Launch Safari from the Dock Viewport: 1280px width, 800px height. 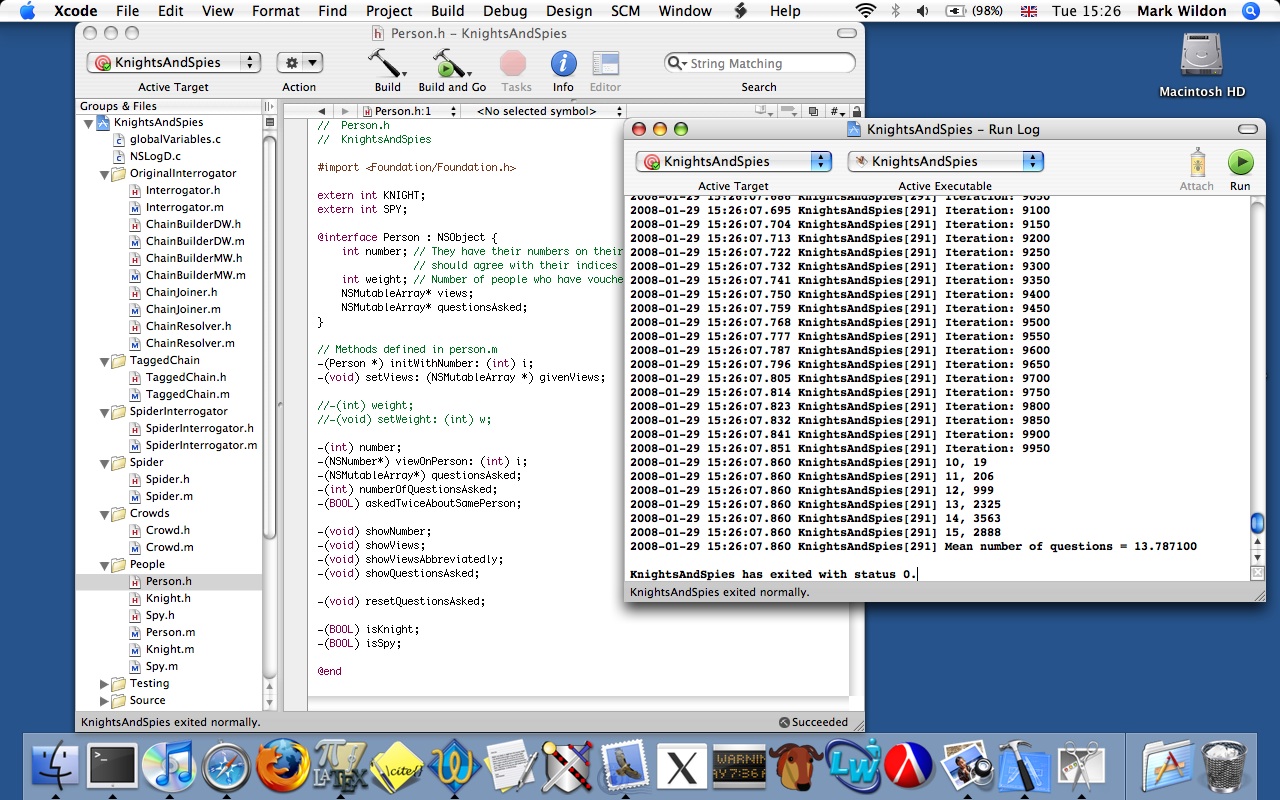[x=226, y=767]
